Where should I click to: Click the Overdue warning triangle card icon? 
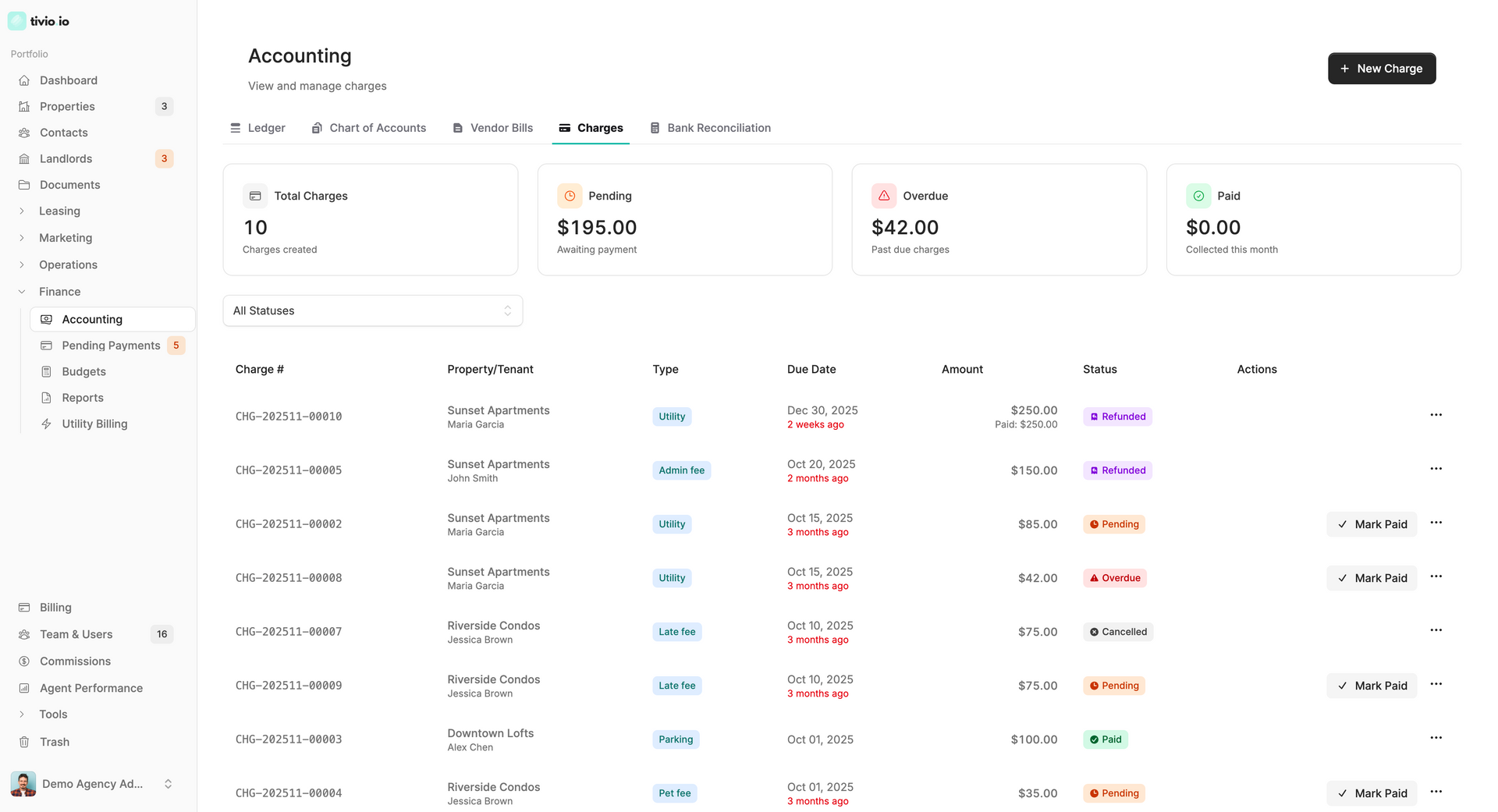[884, 196]
